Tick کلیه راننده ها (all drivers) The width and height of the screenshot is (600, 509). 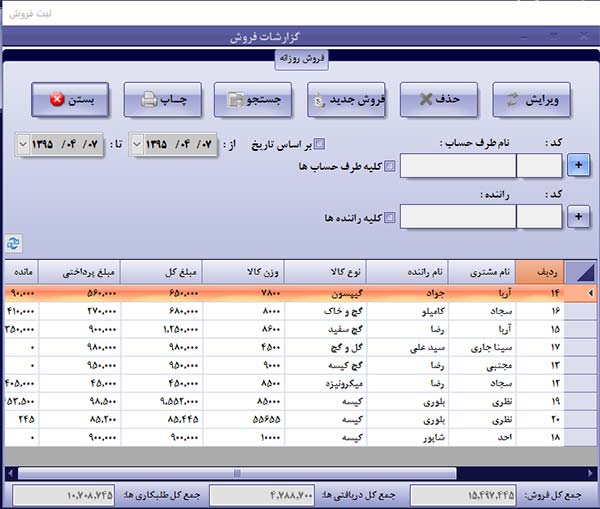click(390, 216)
